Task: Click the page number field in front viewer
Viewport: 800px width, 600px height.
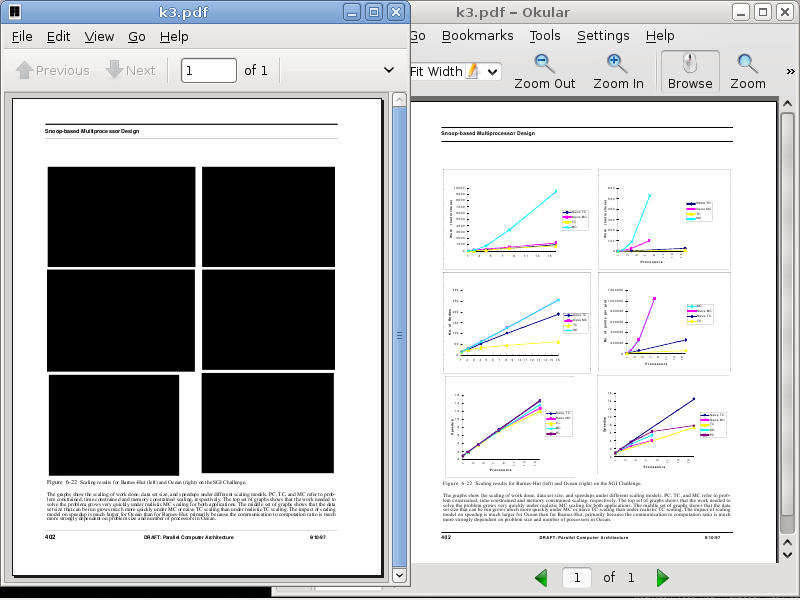Action: coord(208,70)
